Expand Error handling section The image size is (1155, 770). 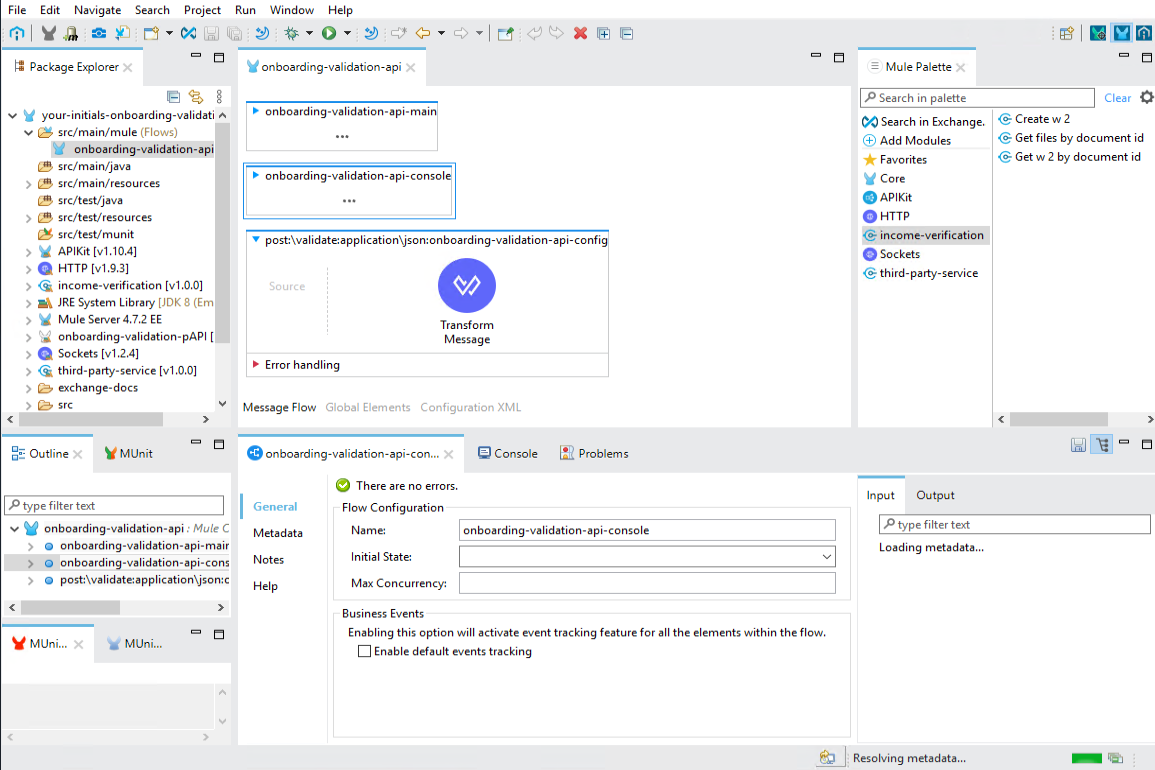pyautogui.click(x=256, y=365)
